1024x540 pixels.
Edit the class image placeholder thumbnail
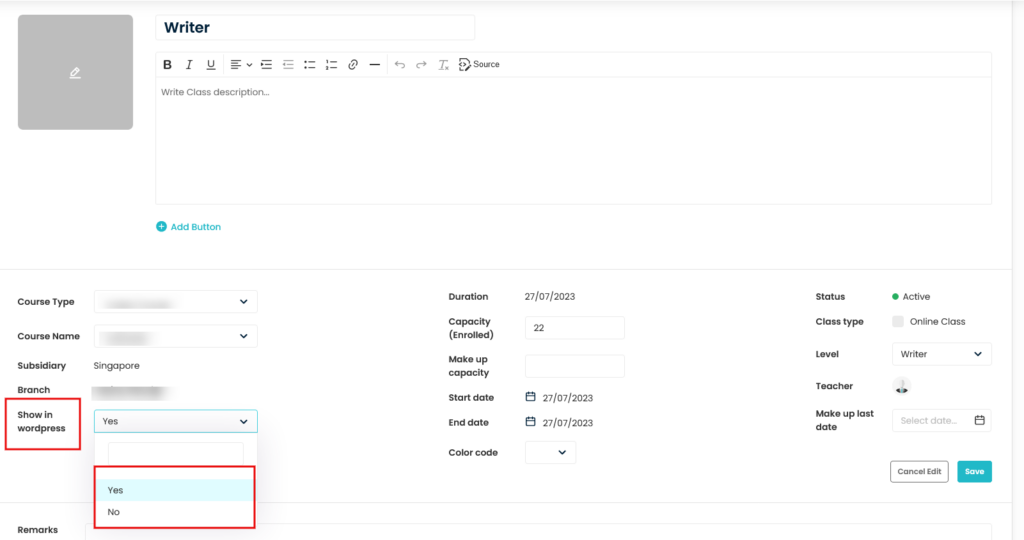click(x=75, y=72)
